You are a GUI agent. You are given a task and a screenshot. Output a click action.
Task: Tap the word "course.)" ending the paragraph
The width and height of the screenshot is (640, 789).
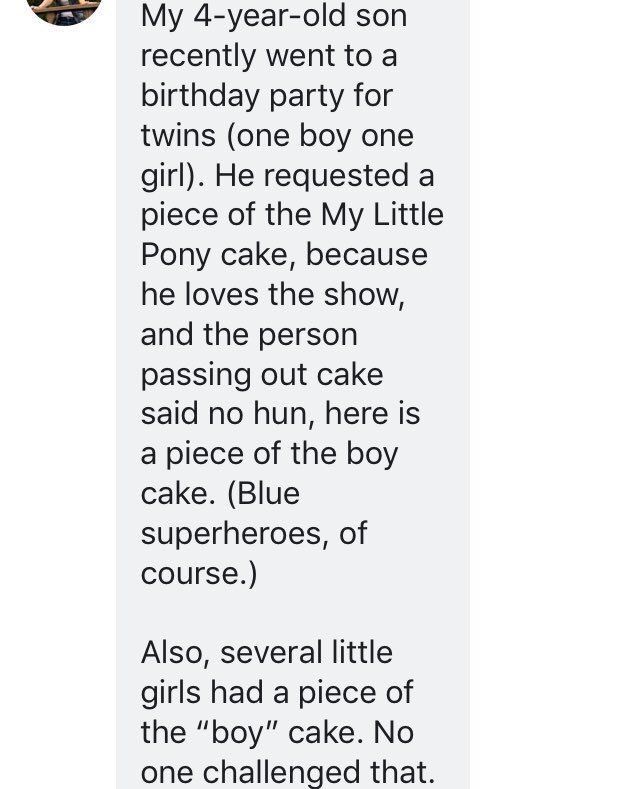tap(199, 573)
